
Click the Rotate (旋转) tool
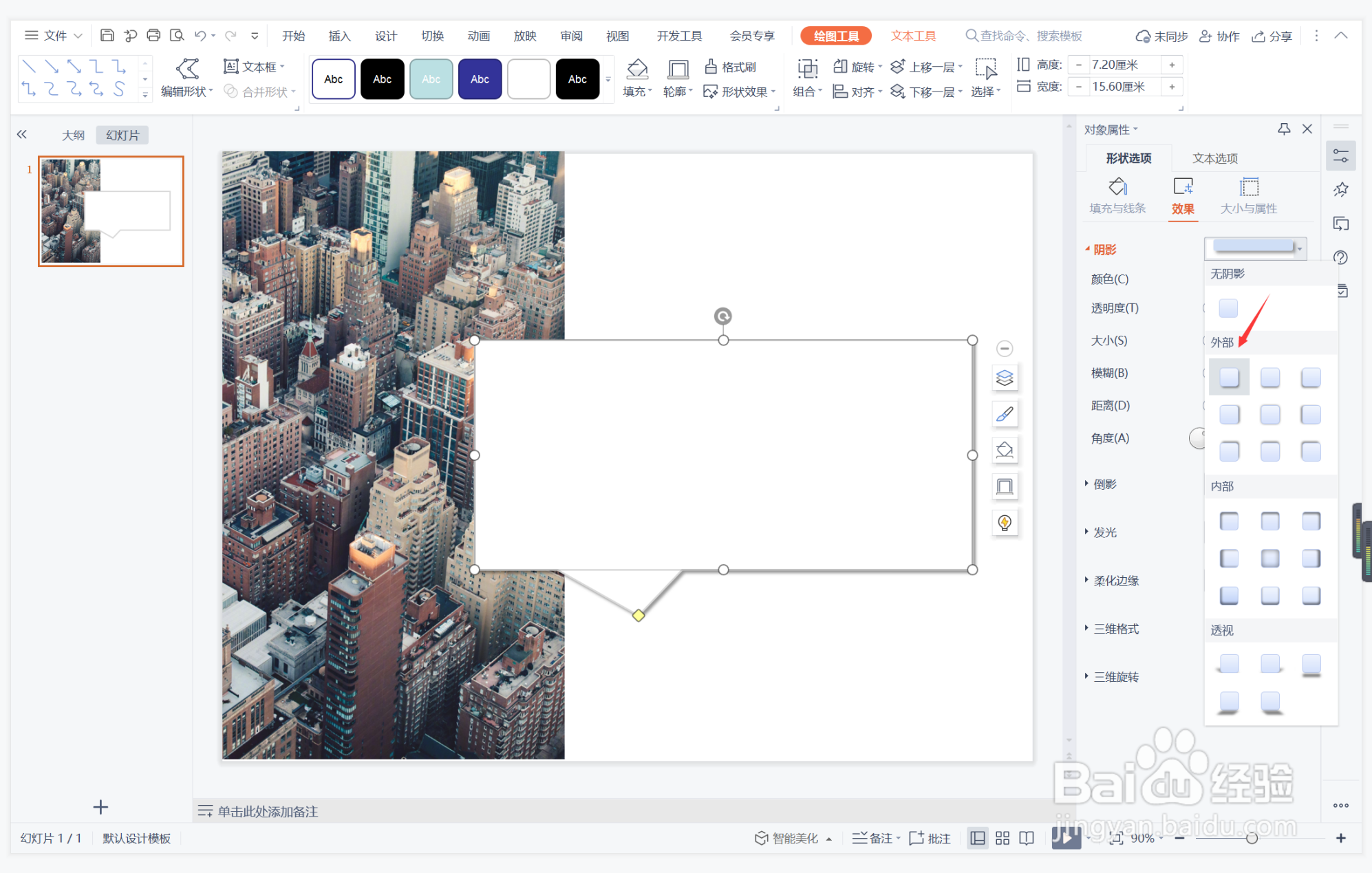(x=857, y=67)
